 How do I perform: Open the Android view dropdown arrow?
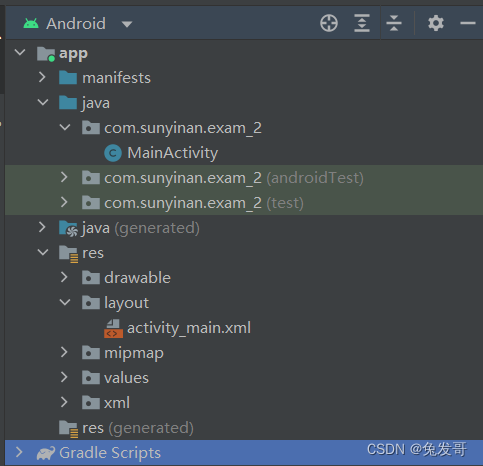click(127, 24)
